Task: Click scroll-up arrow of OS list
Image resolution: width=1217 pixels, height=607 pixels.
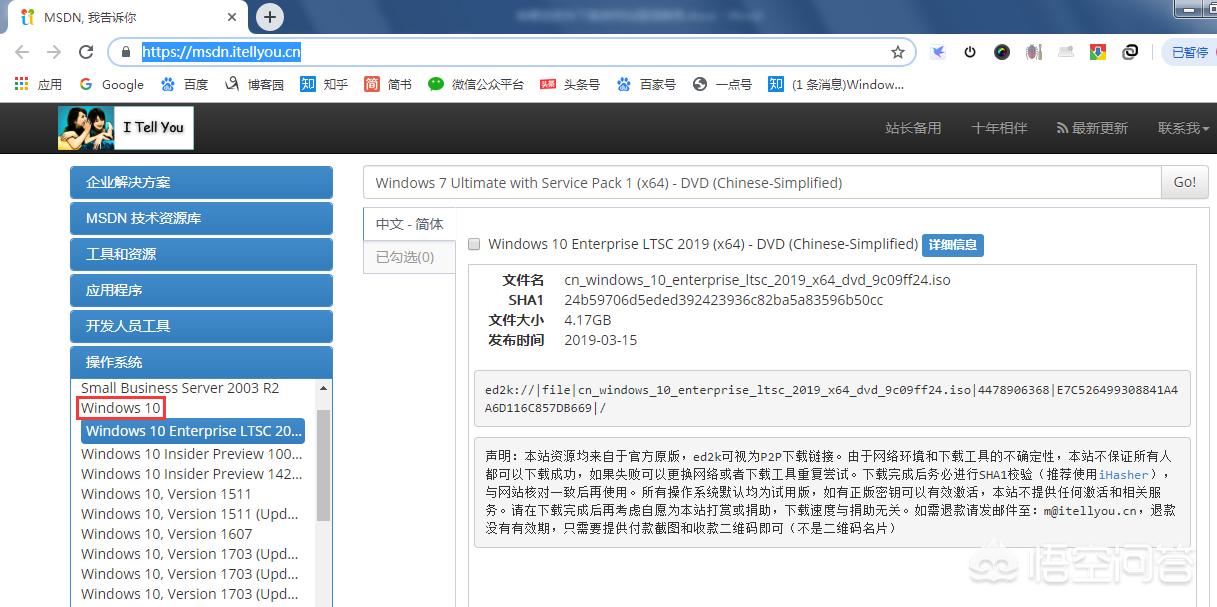Action: pos(323,388)
